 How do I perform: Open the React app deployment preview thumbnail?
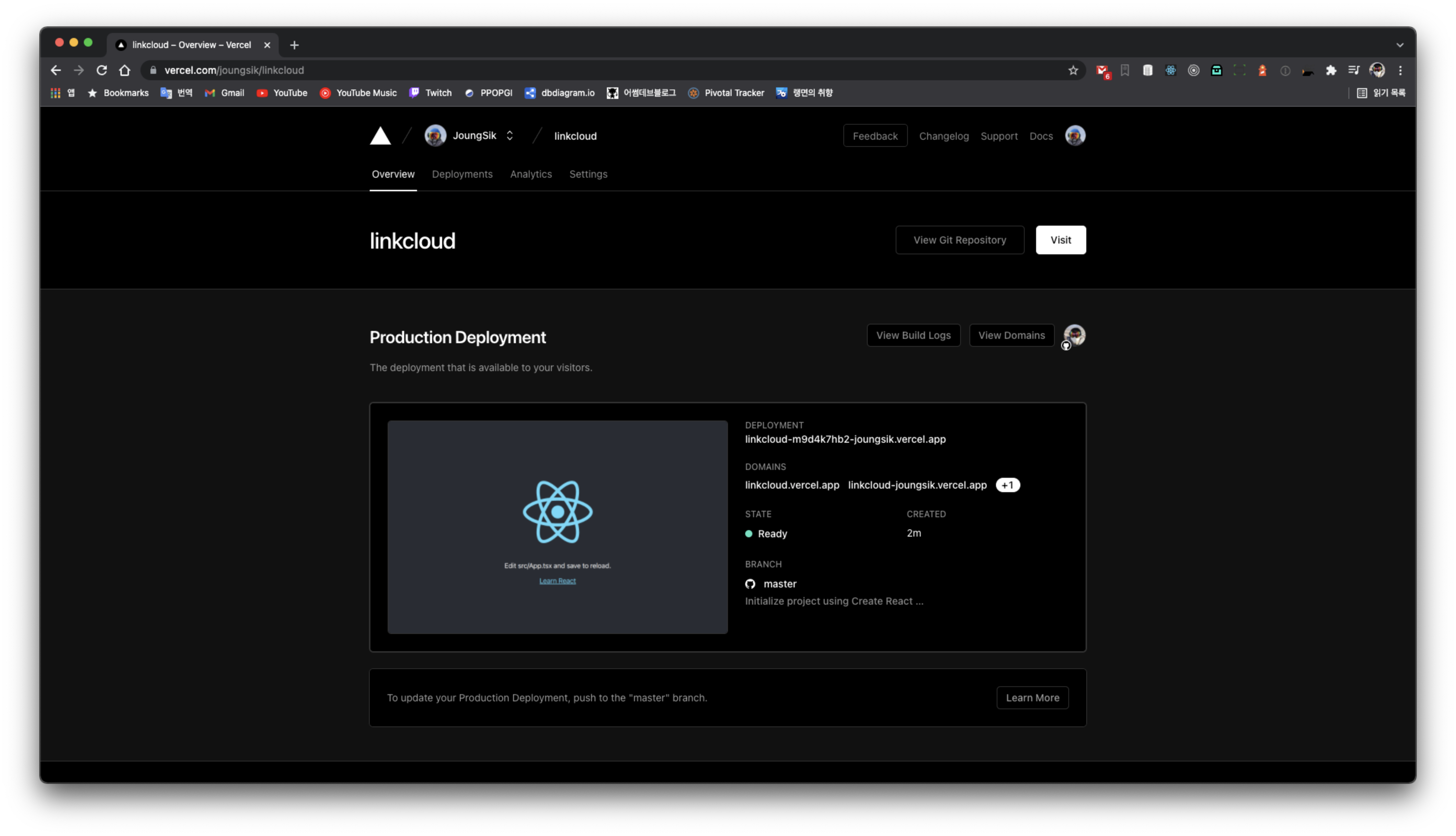coord(557,527)
